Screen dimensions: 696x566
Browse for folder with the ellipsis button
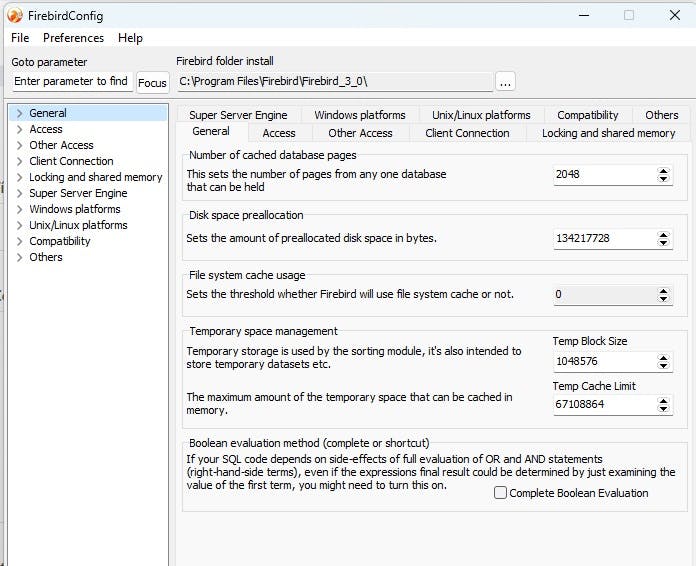tap(505, 82)
